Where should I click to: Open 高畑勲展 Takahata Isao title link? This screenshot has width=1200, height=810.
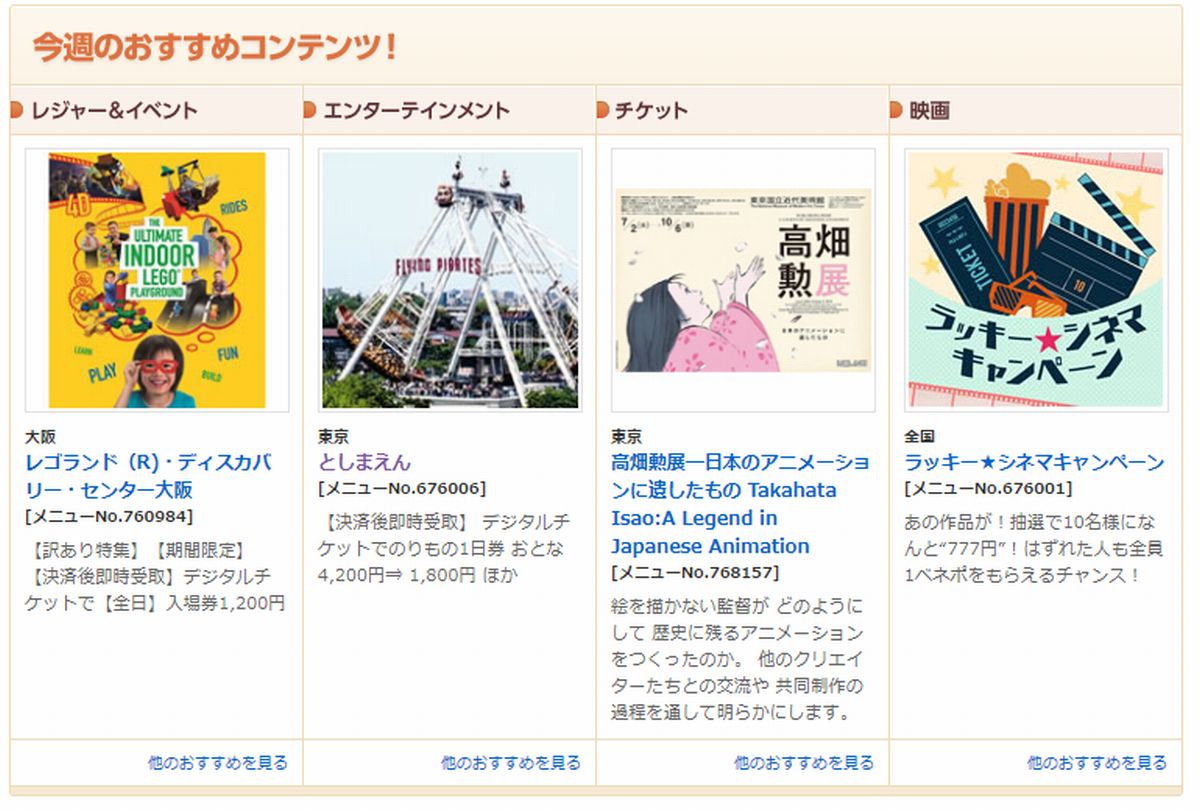(740, 504)
